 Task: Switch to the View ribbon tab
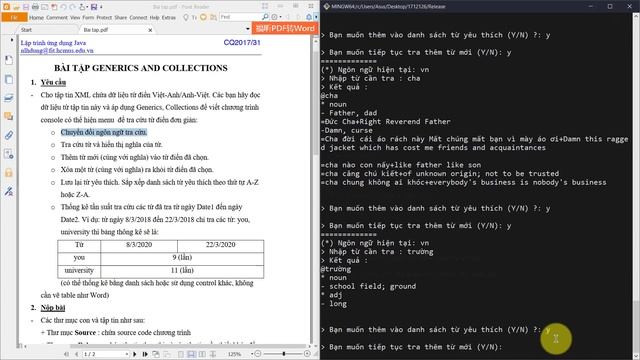point(75,18)
